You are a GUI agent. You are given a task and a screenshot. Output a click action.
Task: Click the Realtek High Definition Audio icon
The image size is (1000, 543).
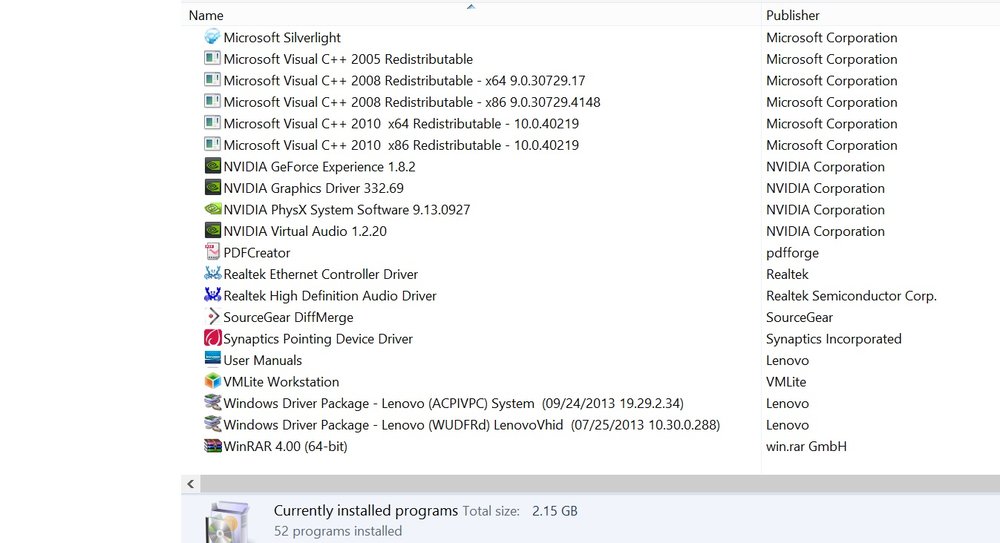click(212, 295)
